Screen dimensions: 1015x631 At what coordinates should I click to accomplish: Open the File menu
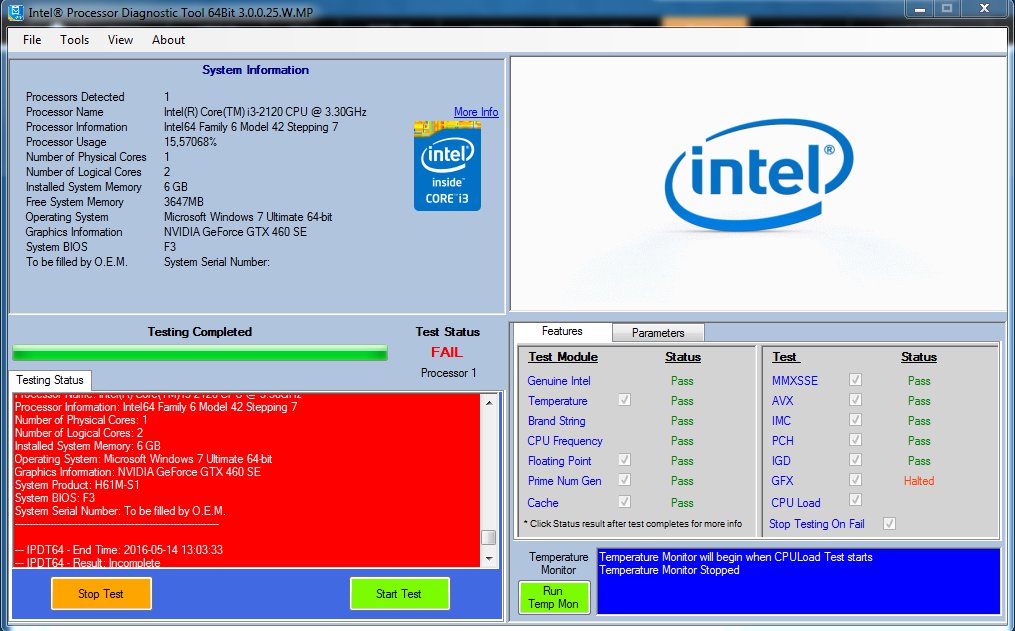pos(32,40)
